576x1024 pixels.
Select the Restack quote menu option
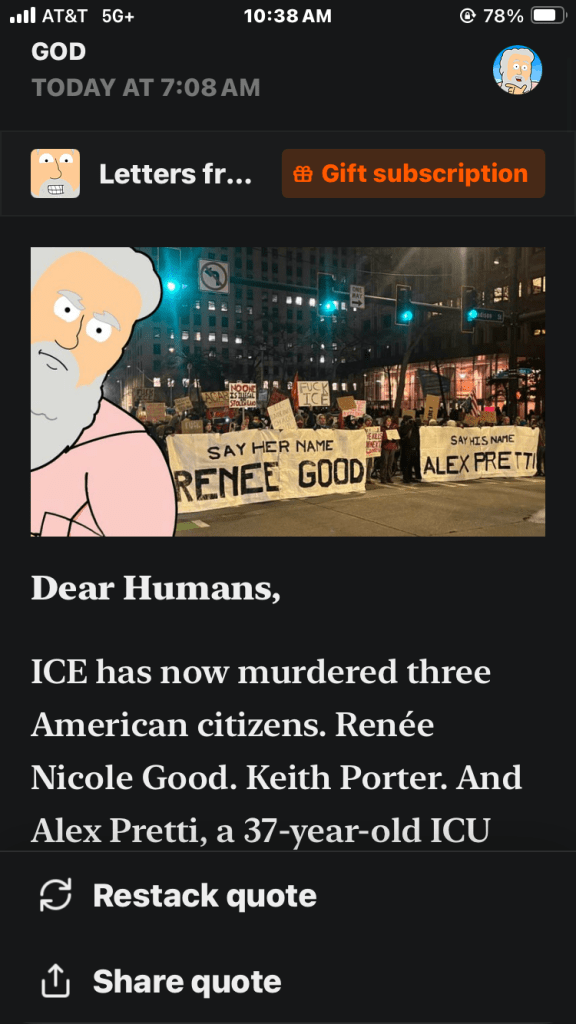click(288, 895)
